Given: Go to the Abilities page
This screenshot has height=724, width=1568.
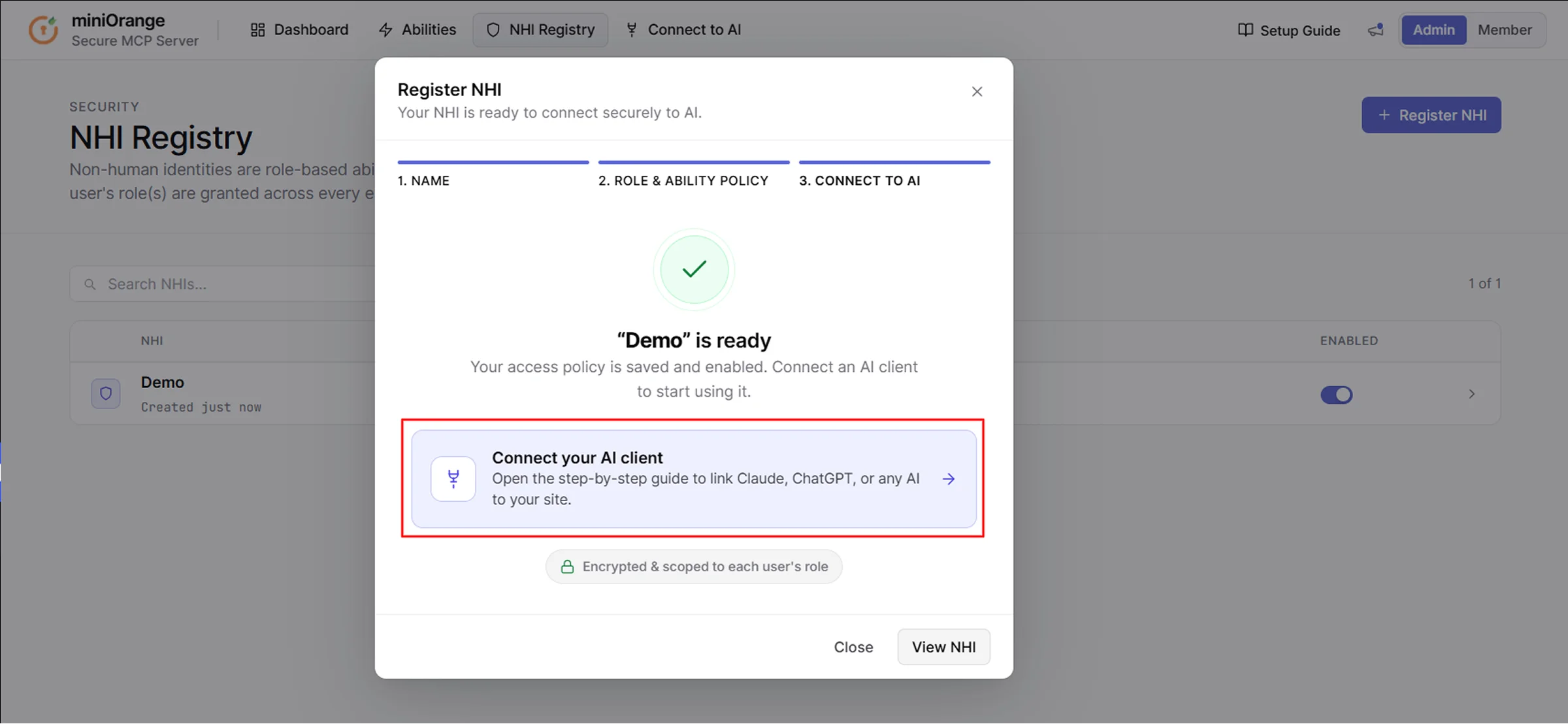Looking at the screenshot, I should click(x=417, y=30).
